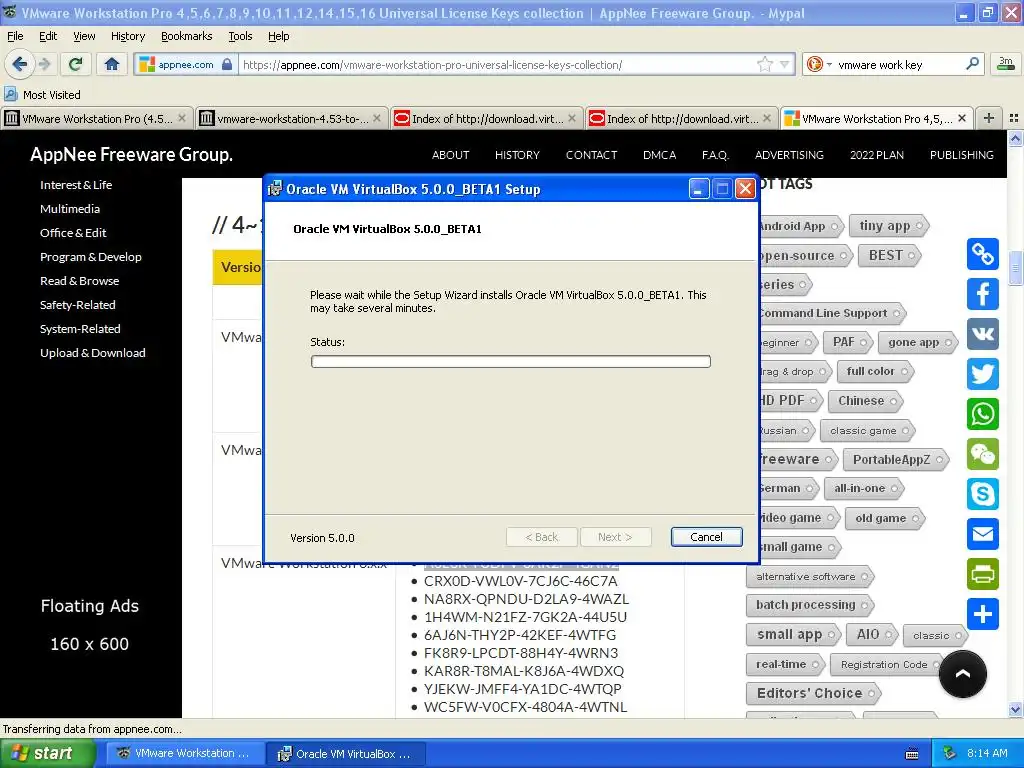
Task: Share the page on Twitter
Action: pyautogui.click(x=983, y=374)
